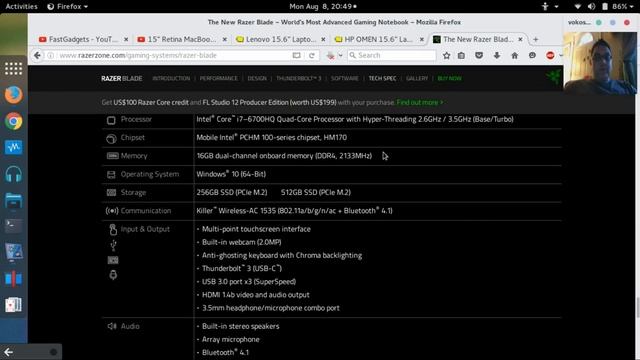Click the green Buy Now link
Image resolution: width=640 pixels, height=360 pixels.
tap(449, 78)
